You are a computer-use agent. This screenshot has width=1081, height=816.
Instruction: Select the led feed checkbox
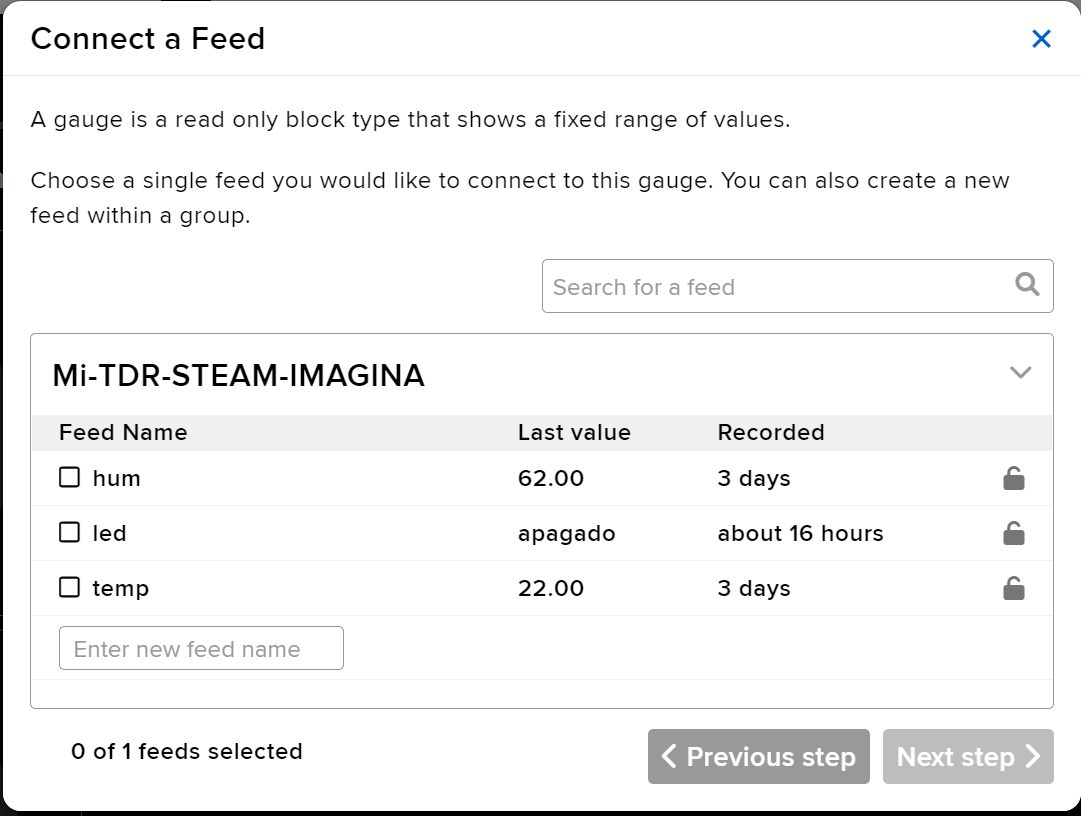pos(70,532)
